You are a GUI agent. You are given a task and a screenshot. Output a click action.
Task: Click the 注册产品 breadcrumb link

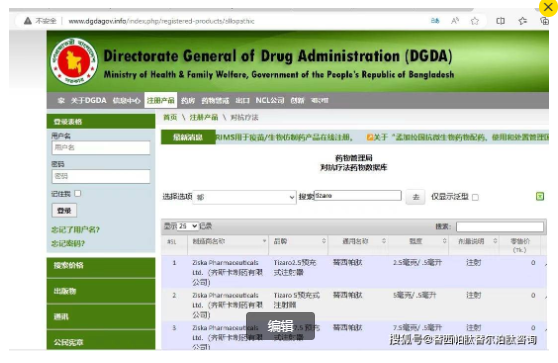[204, 117]
